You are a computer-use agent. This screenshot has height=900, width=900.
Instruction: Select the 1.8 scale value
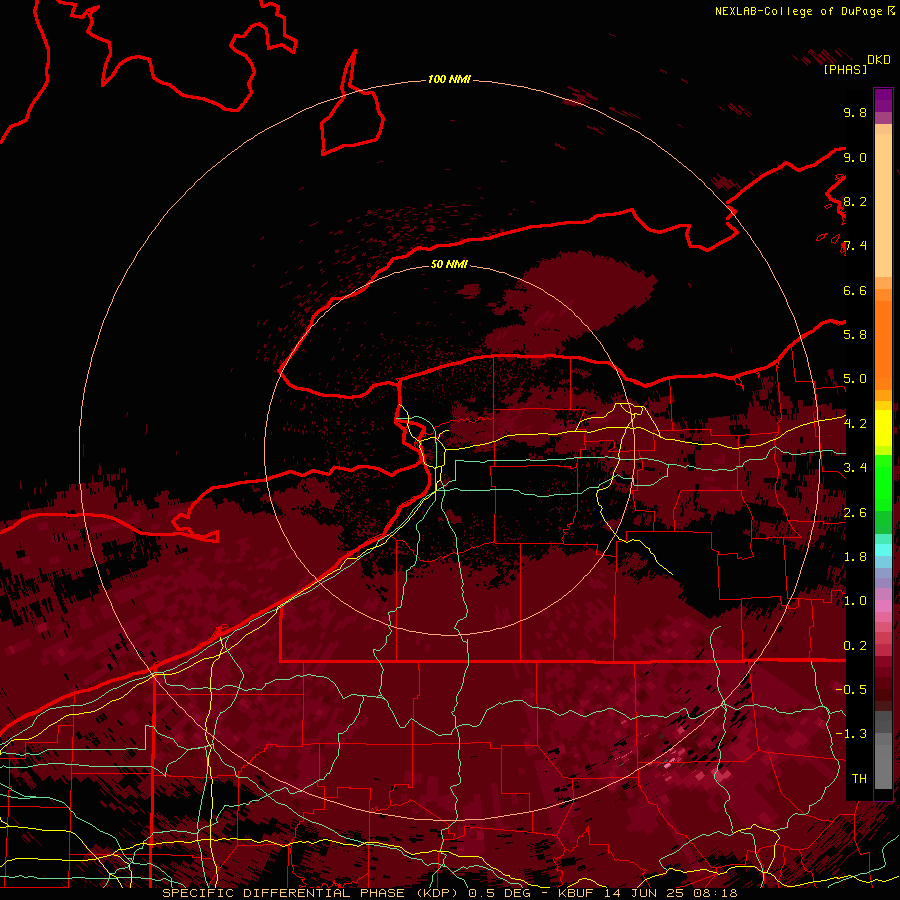[x=855, y=557]
